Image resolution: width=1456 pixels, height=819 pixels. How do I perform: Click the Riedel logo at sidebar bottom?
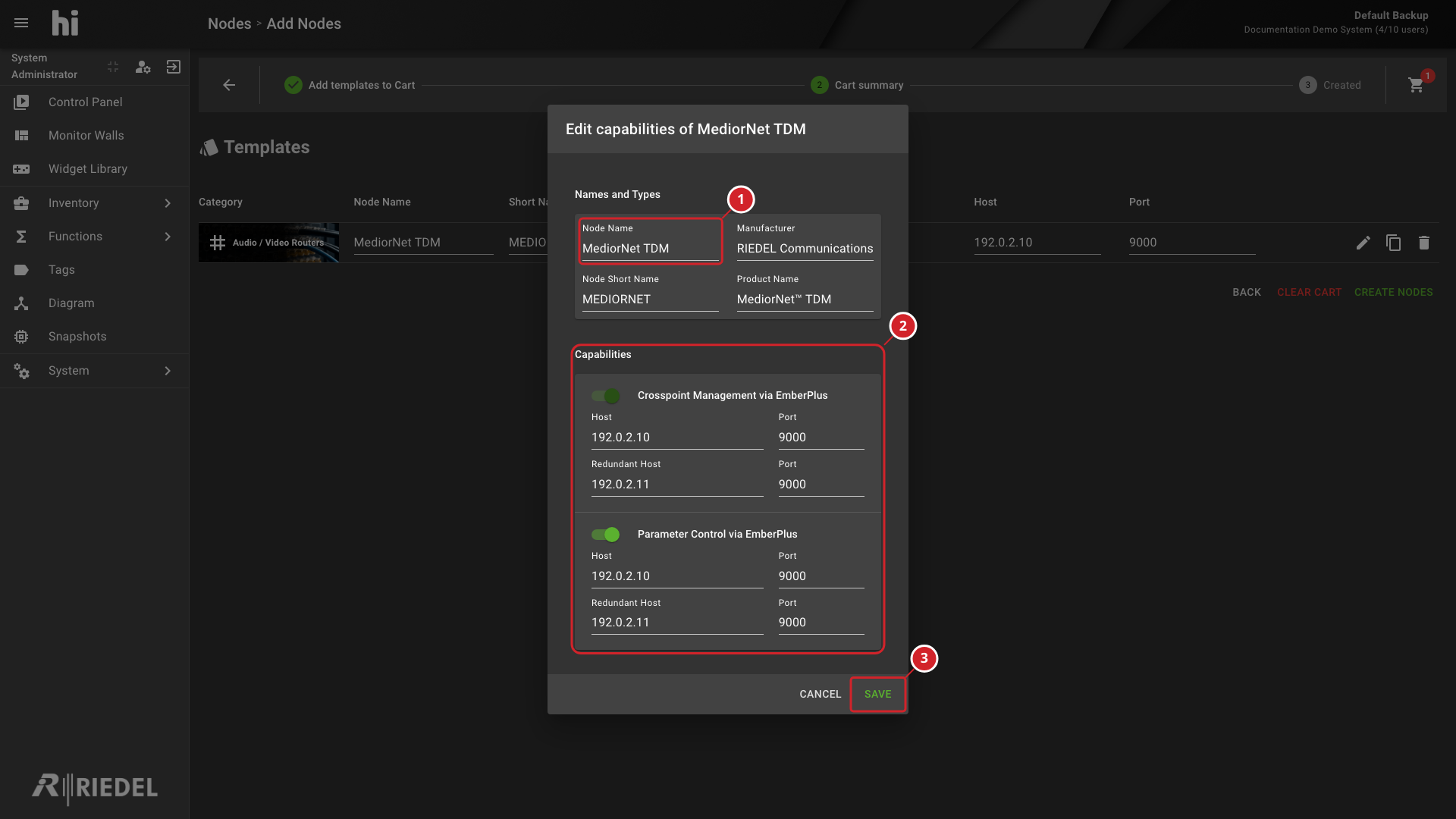click(x=95, y=787)
